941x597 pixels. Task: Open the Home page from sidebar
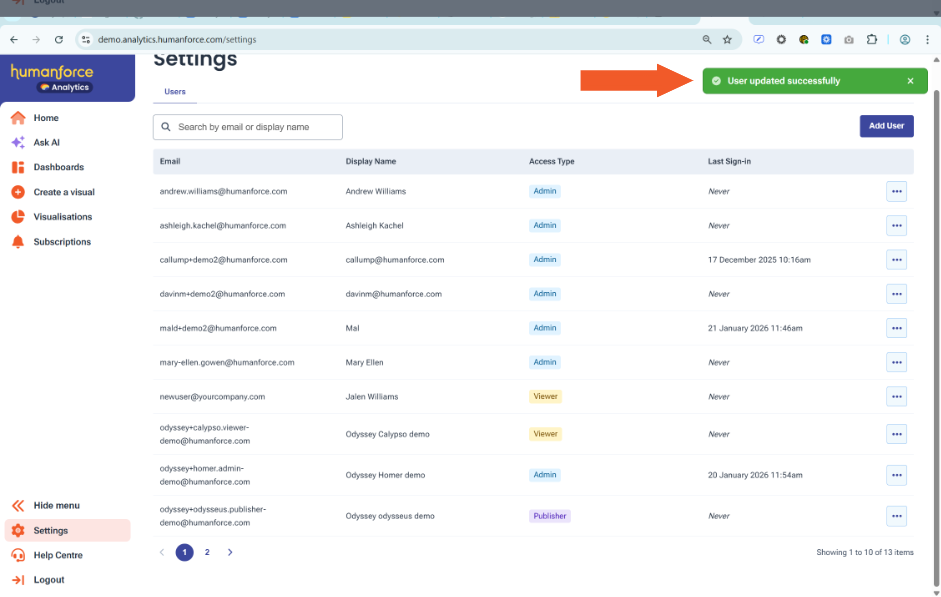pos(45,118)
